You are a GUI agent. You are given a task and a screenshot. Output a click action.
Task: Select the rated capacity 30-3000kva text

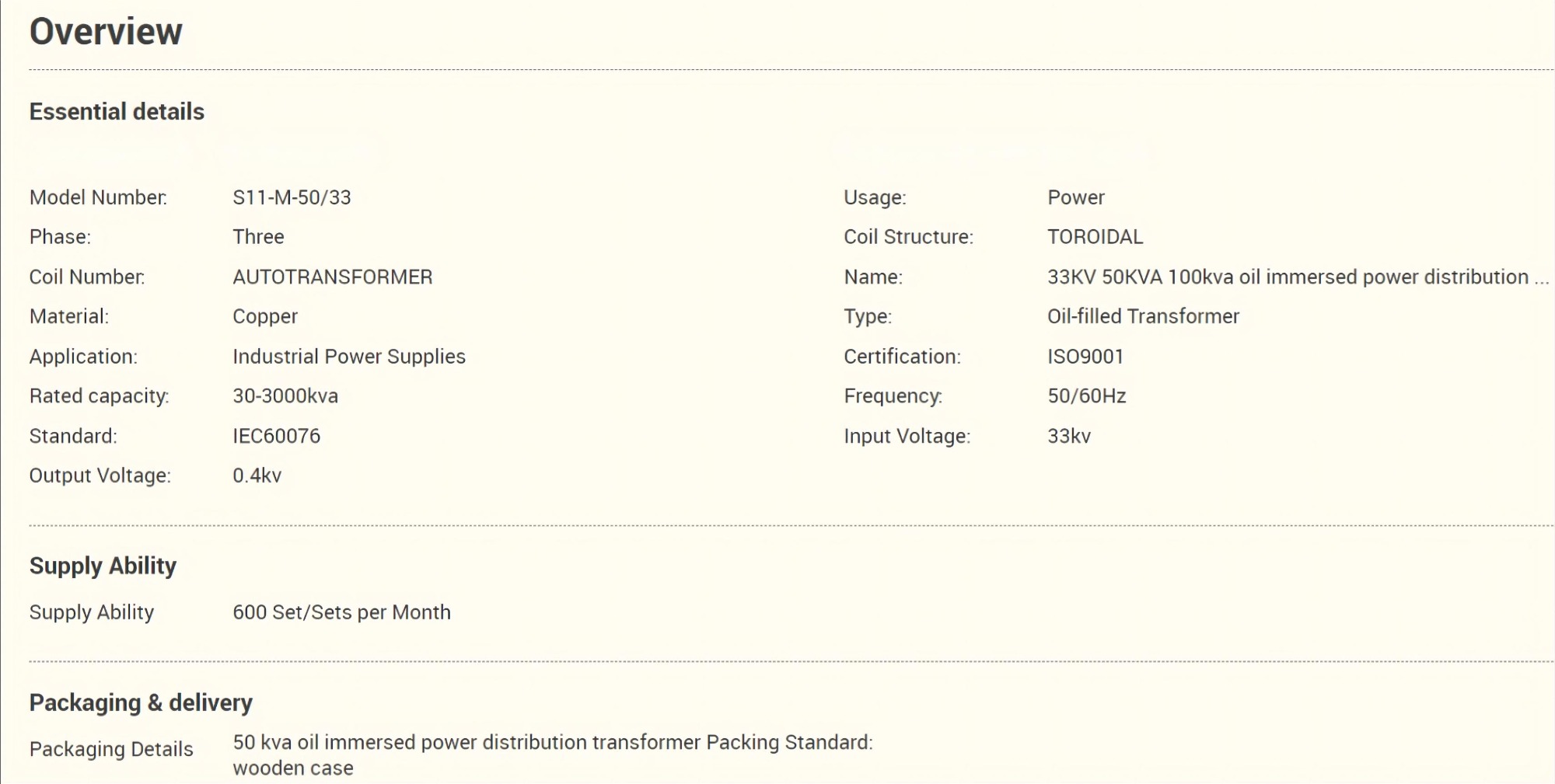[x=285, y=396]
